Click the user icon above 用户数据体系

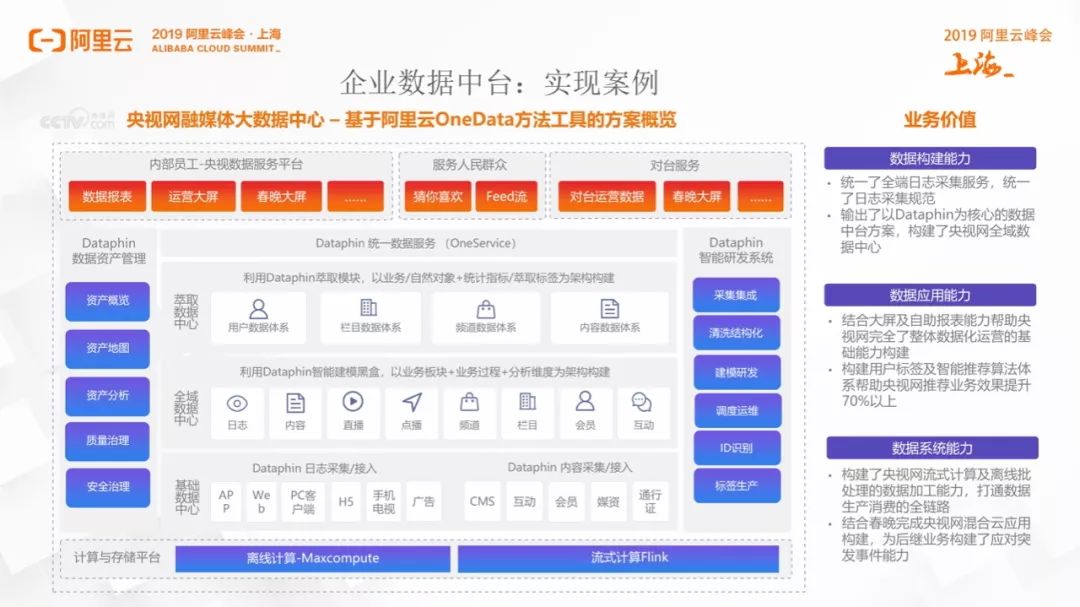pyautogui.click(x=258, y=308)
